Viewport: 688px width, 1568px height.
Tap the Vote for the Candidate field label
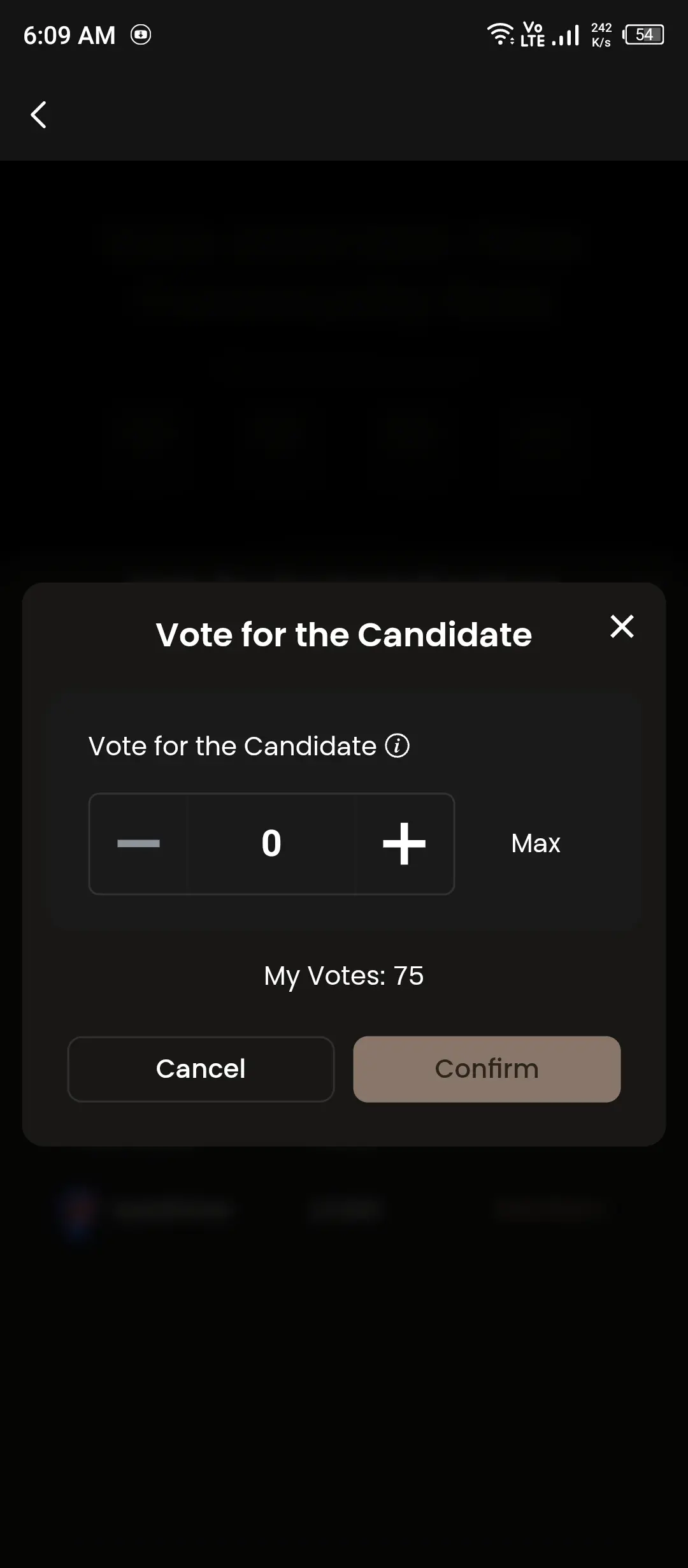point(233,746)
